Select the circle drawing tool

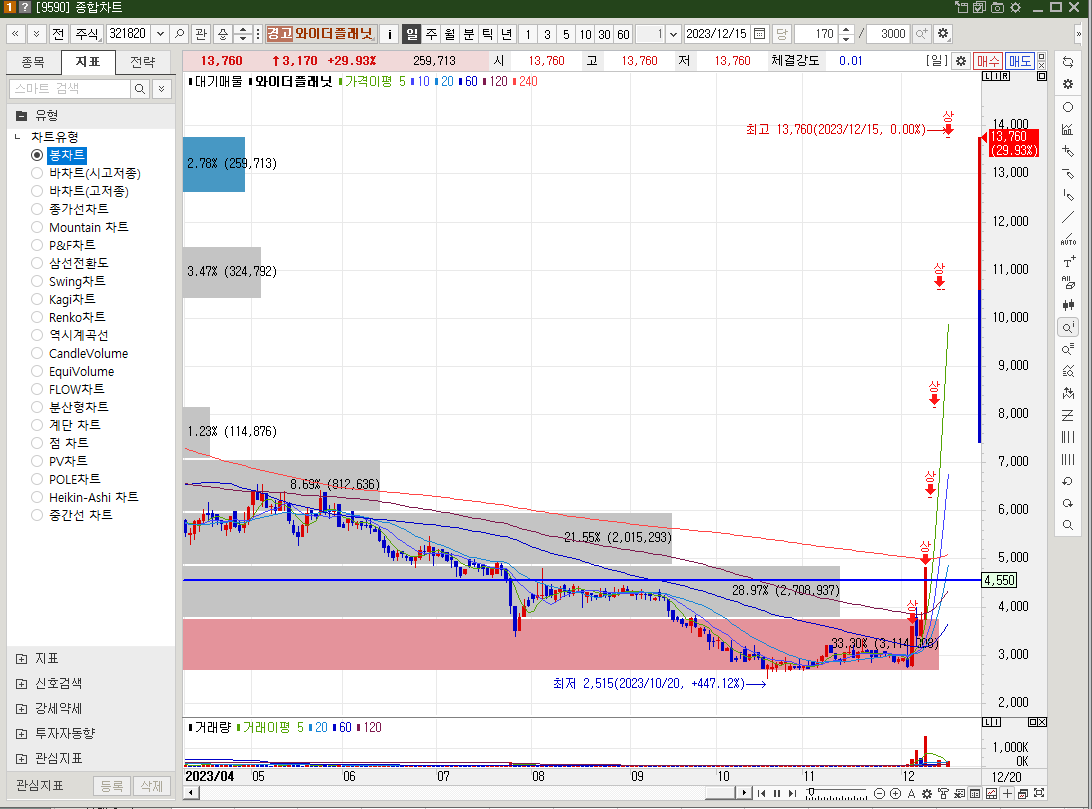click(1068, 107)
